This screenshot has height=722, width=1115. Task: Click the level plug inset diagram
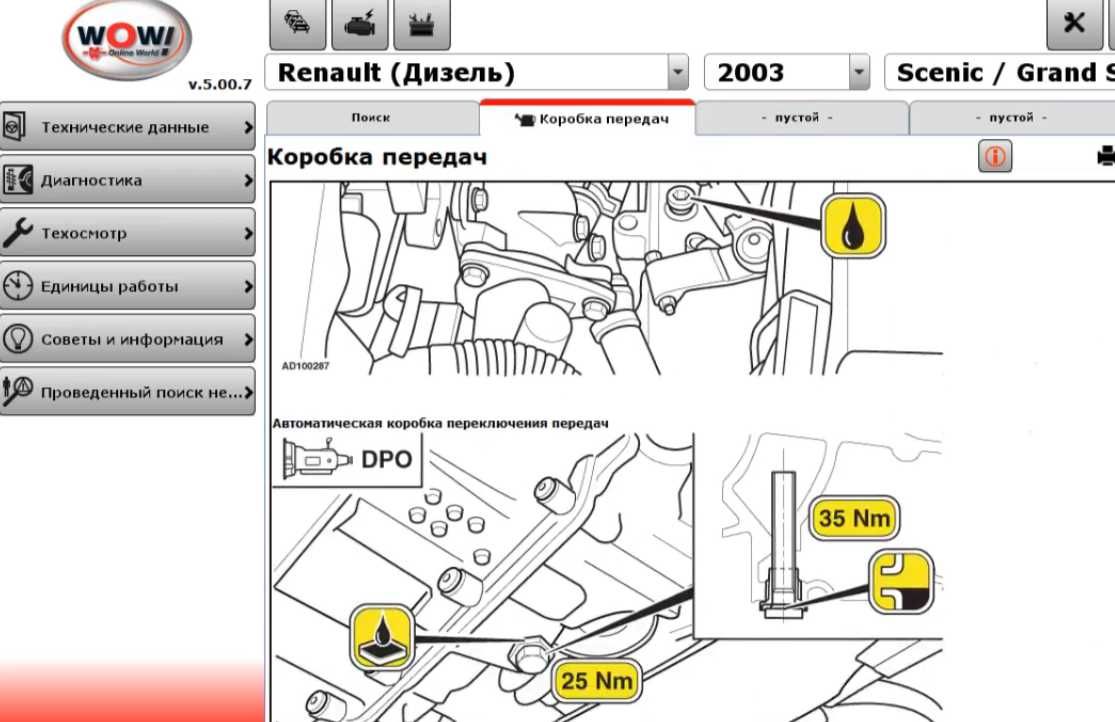[818, 536]
